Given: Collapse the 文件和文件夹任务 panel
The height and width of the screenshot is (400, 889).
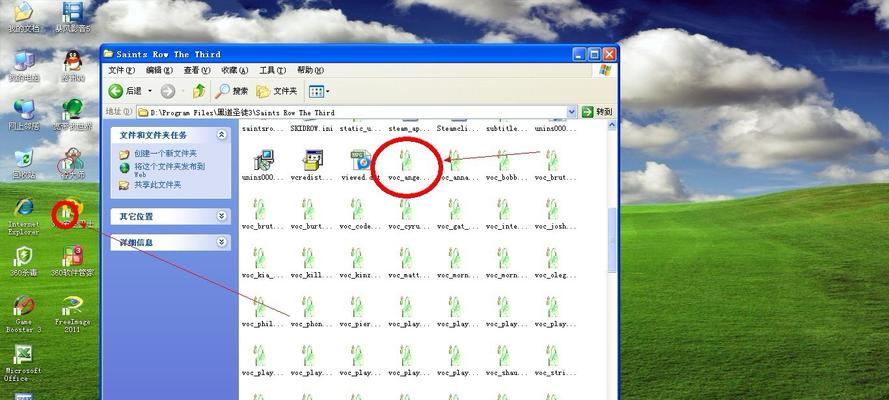Looking at the screenshot, I should (221, 135).
